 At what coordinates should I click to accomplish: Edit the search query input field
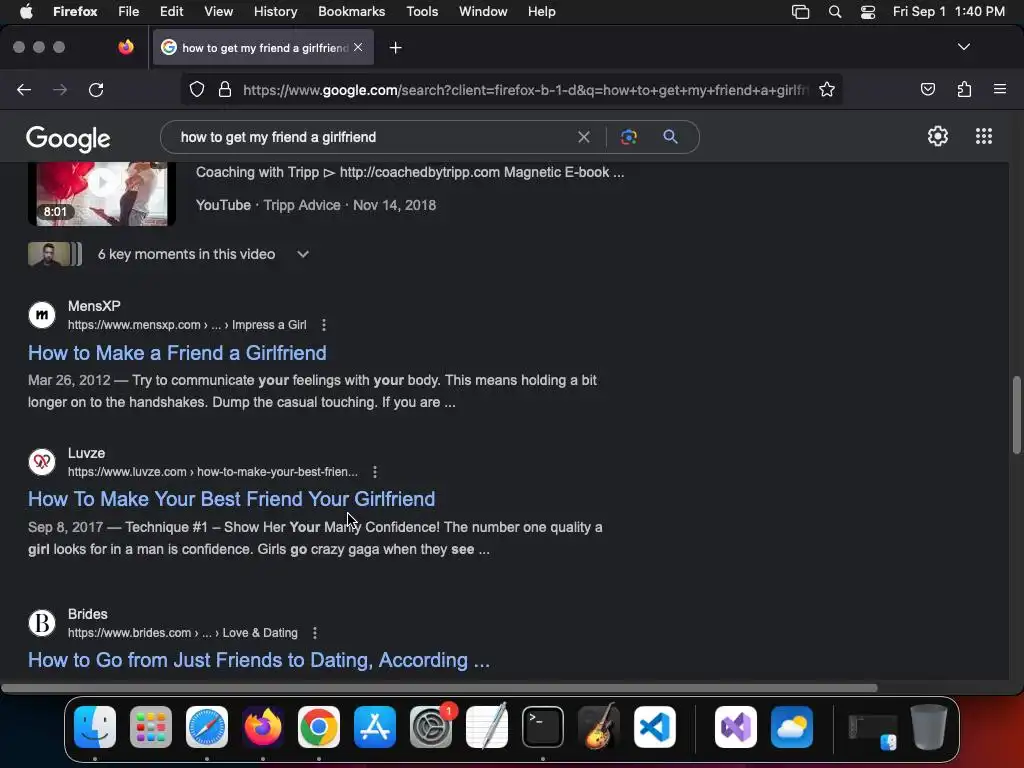(372, 137)
